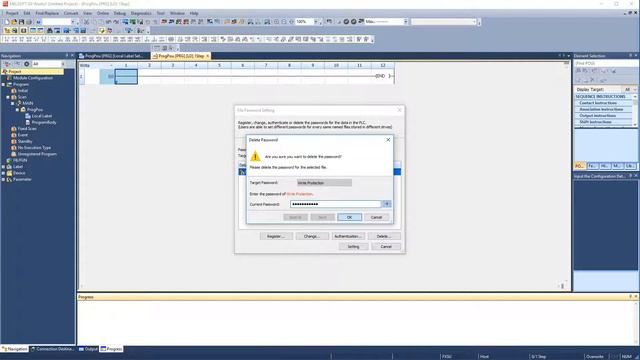
Task: Open the Find/Replace menu
Action: (x=47, y=13)
